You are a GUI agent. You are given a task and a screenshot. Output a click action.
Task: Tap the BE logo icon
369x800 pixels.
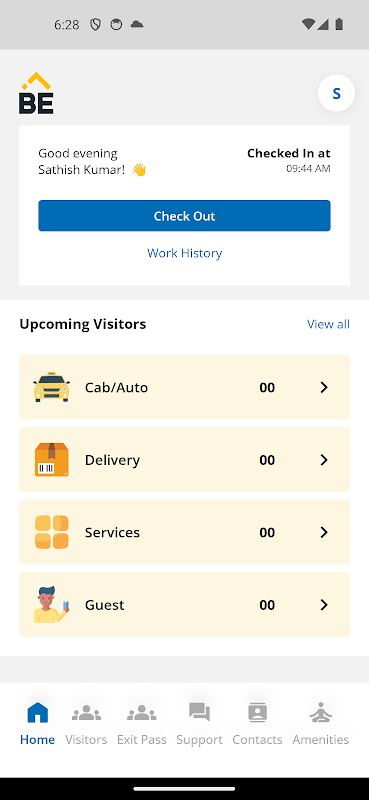pos(36,93)
